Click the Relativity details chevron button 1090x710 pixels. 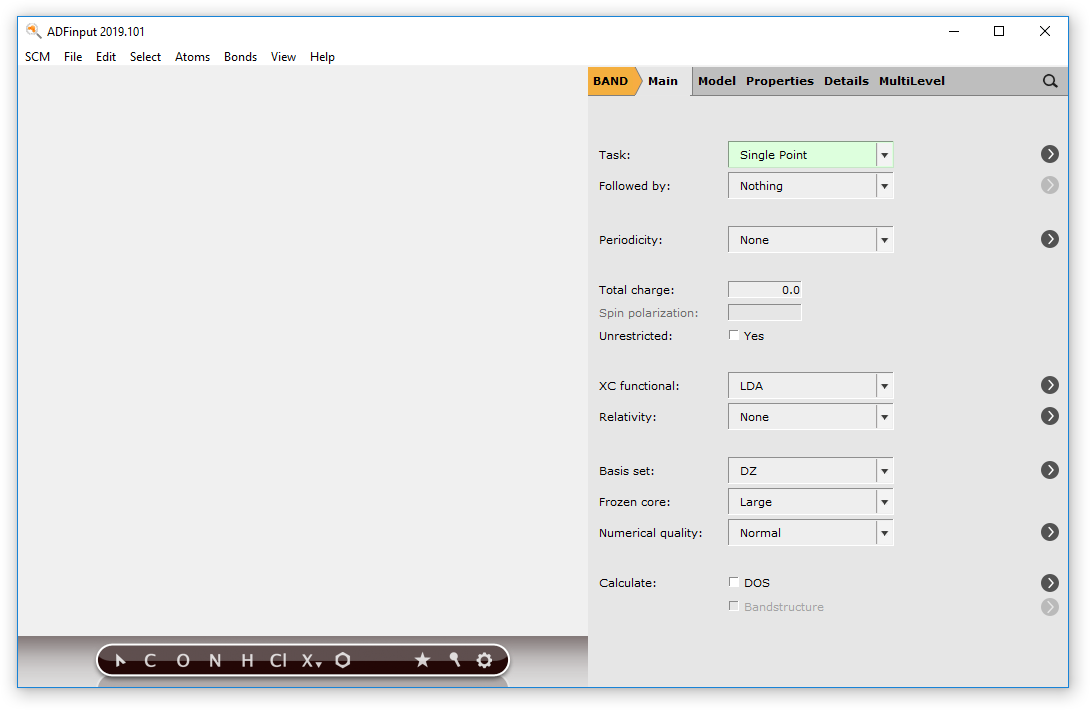[x=1049, y=416]
